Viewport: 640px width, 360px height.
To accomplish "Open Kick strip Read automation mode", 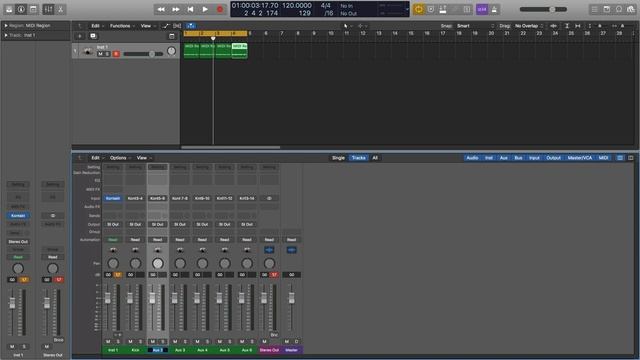I will (135, 240).
